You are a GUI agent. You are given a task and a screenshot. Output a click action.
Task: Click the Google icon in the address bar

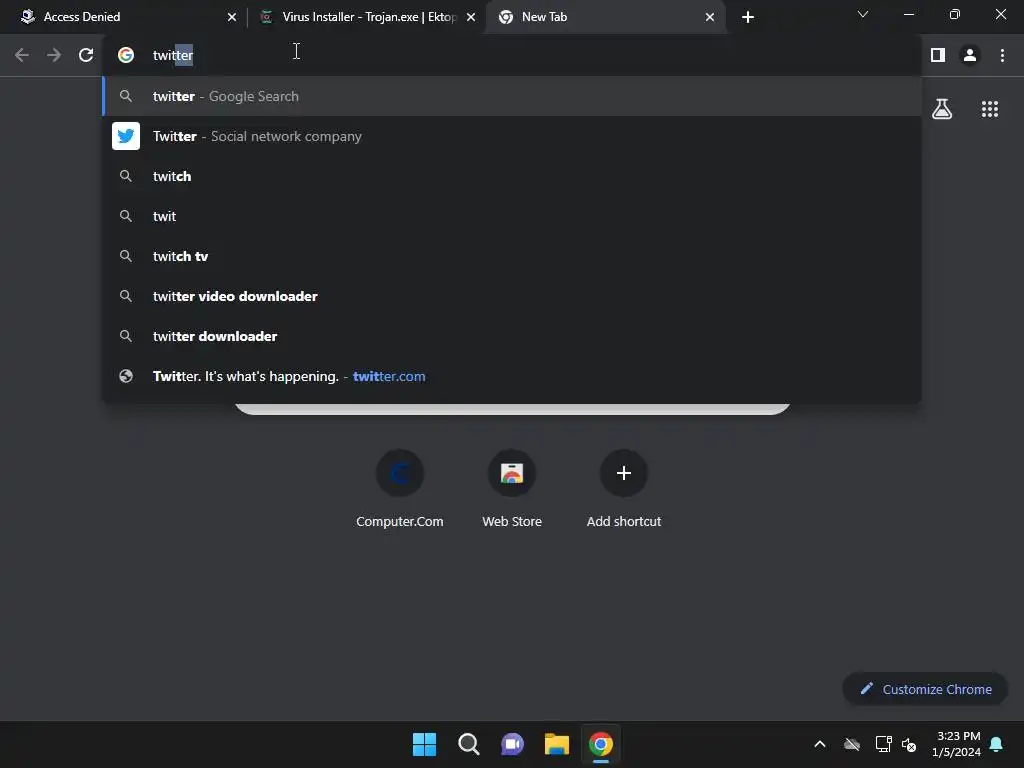126,56
